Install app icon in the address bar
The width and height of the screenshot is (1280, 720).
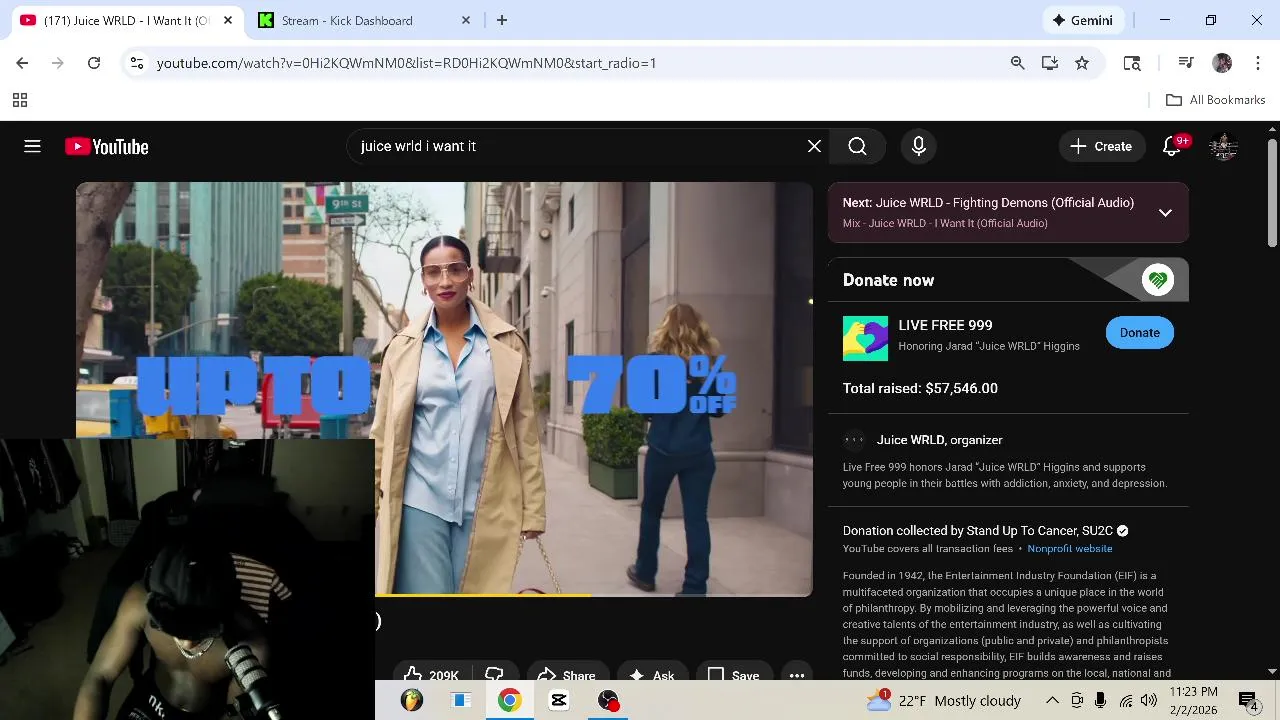tap(1049, 63)
